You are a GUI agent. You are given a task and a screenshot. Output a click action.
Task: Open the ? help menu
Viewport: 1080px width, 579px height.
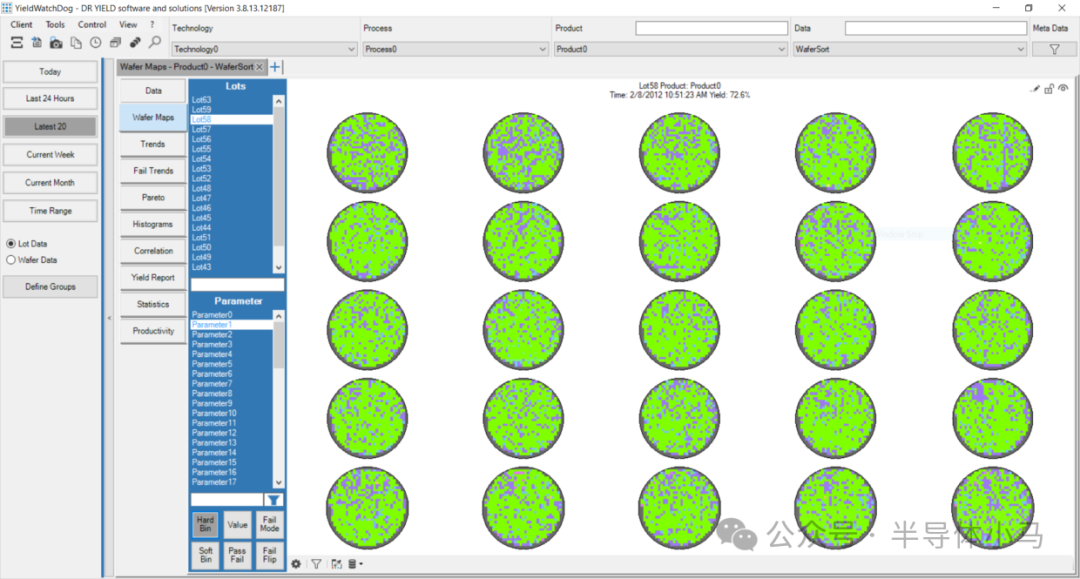[x=152, y=25]
